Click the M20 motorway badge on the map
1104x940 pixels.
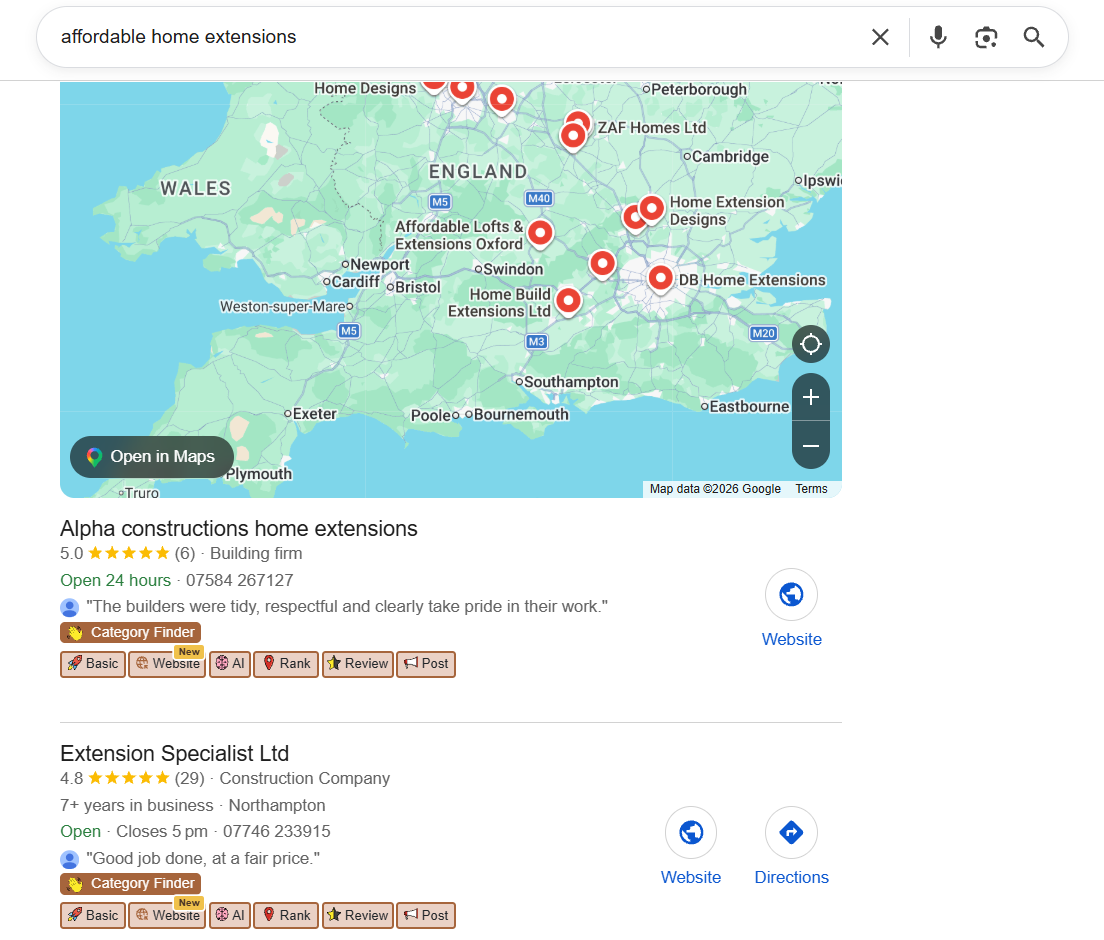(x=763, y=334)
